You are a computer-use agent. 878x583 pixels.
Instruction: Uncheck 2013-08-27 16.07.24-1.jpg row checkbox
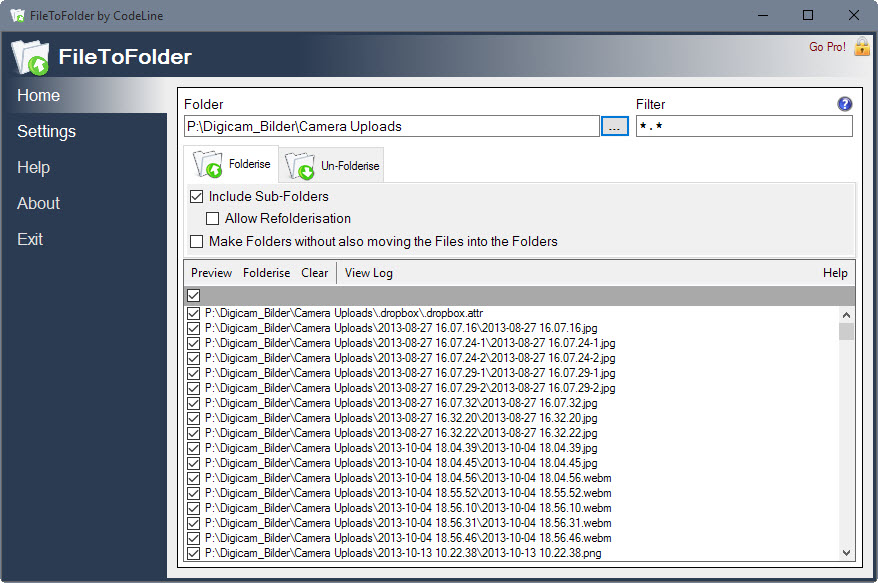(x=194, y=343)
